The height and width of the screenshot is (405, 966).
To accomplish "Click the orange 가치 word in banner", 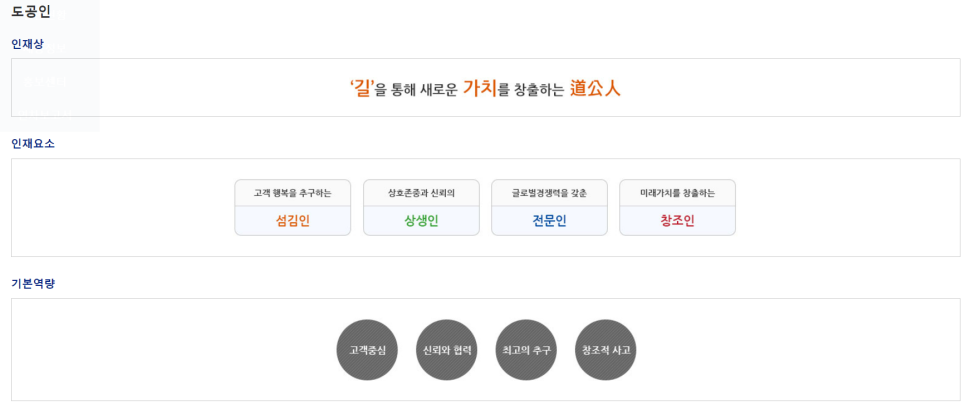I will pyautogui.click(x=479, y=88).
